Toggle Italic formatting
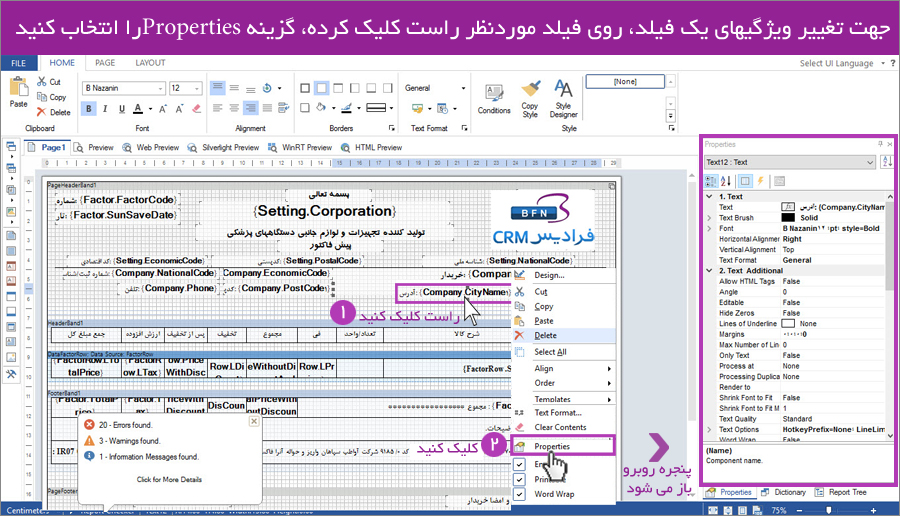This screenshot has height=516, width=900. (x=105, y=108)
